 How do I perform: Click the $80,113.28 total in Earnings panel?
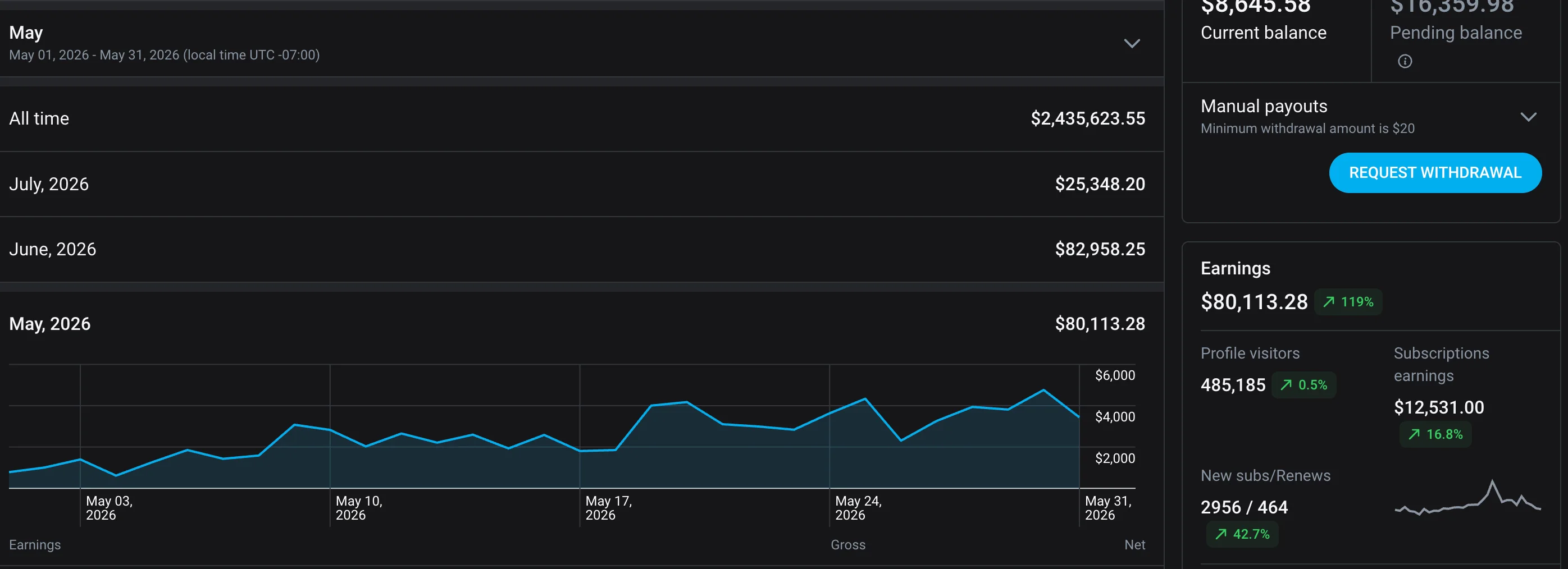(1254, 301)
